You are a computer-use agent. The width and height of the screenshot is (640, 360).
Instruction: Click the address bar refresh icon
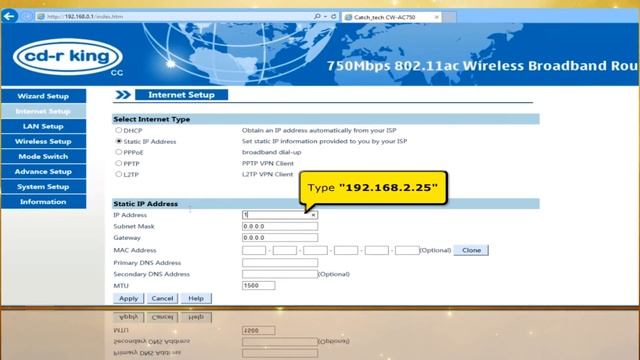pyautogui.click(x=334, y=16)
